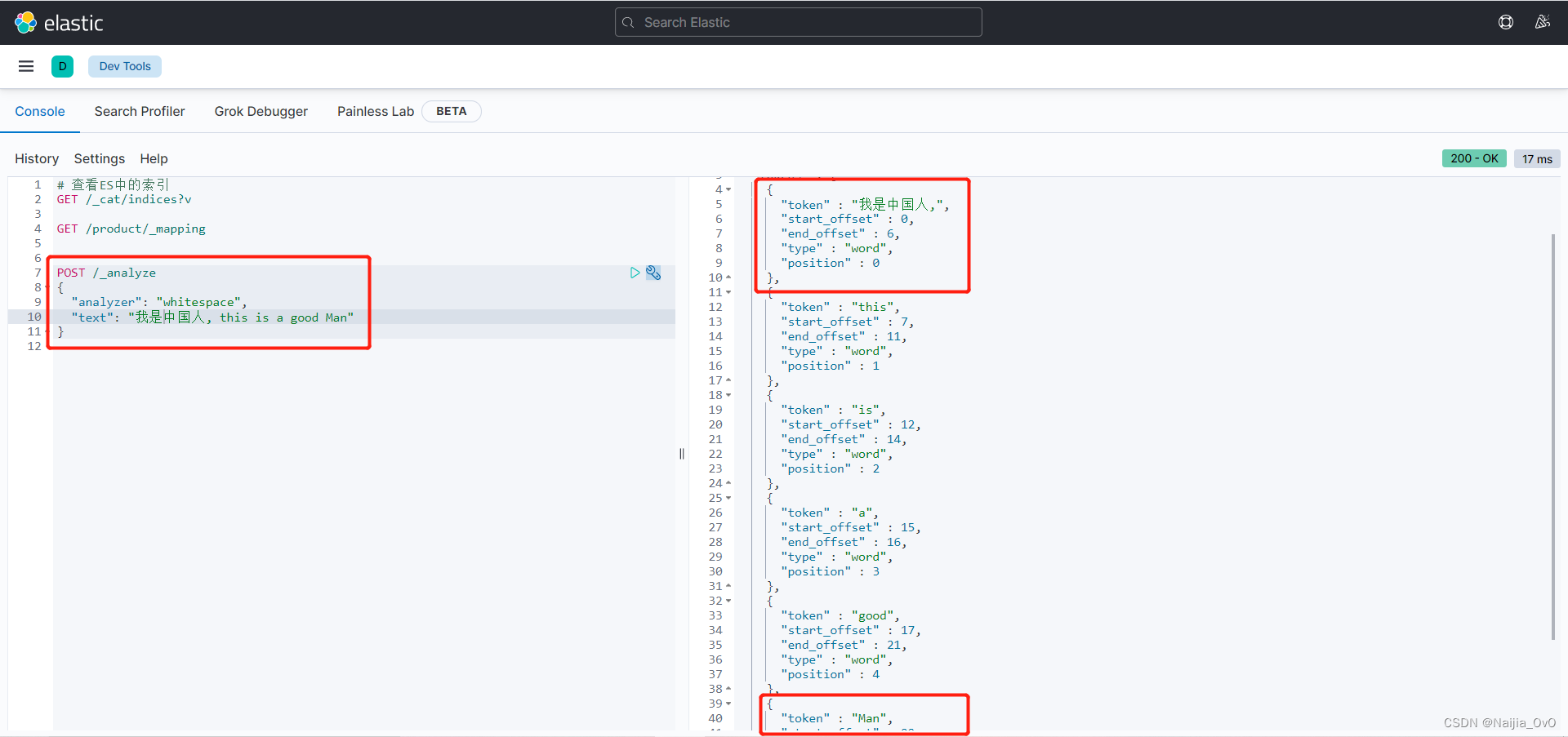This screenshot has height=737, width=1568.
Task: Collapse the fold toggle beside line 24
Action: click(727, 483)
